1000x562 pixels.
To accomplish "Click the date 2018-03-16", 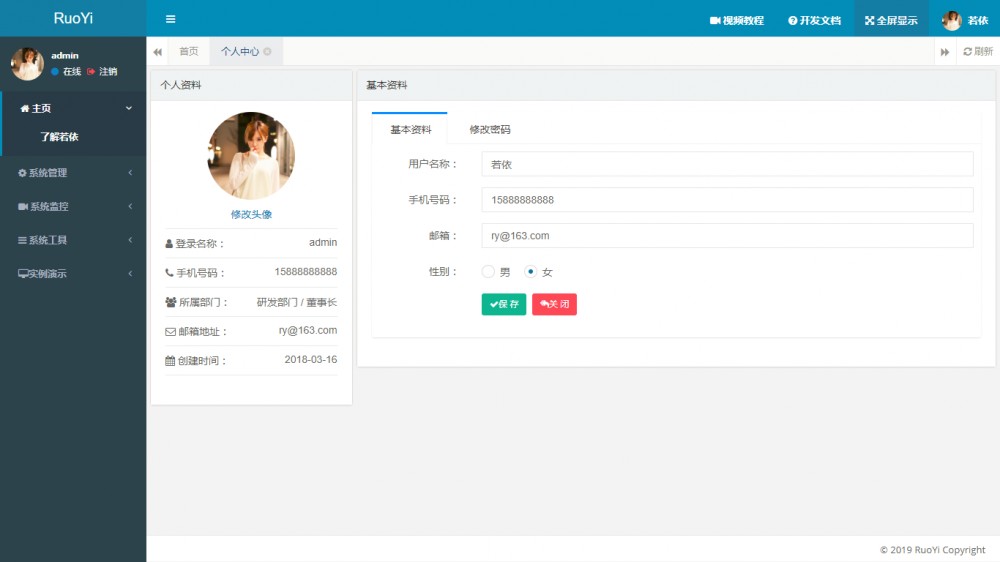I will click(311, 360).
